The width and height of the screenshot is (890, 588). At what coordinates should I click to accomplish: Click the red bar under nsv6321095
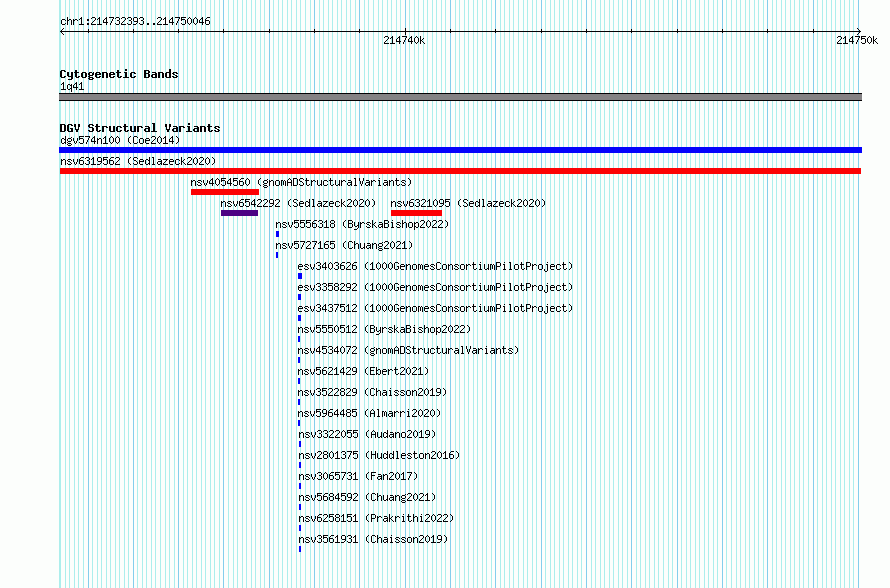point(416,213)
